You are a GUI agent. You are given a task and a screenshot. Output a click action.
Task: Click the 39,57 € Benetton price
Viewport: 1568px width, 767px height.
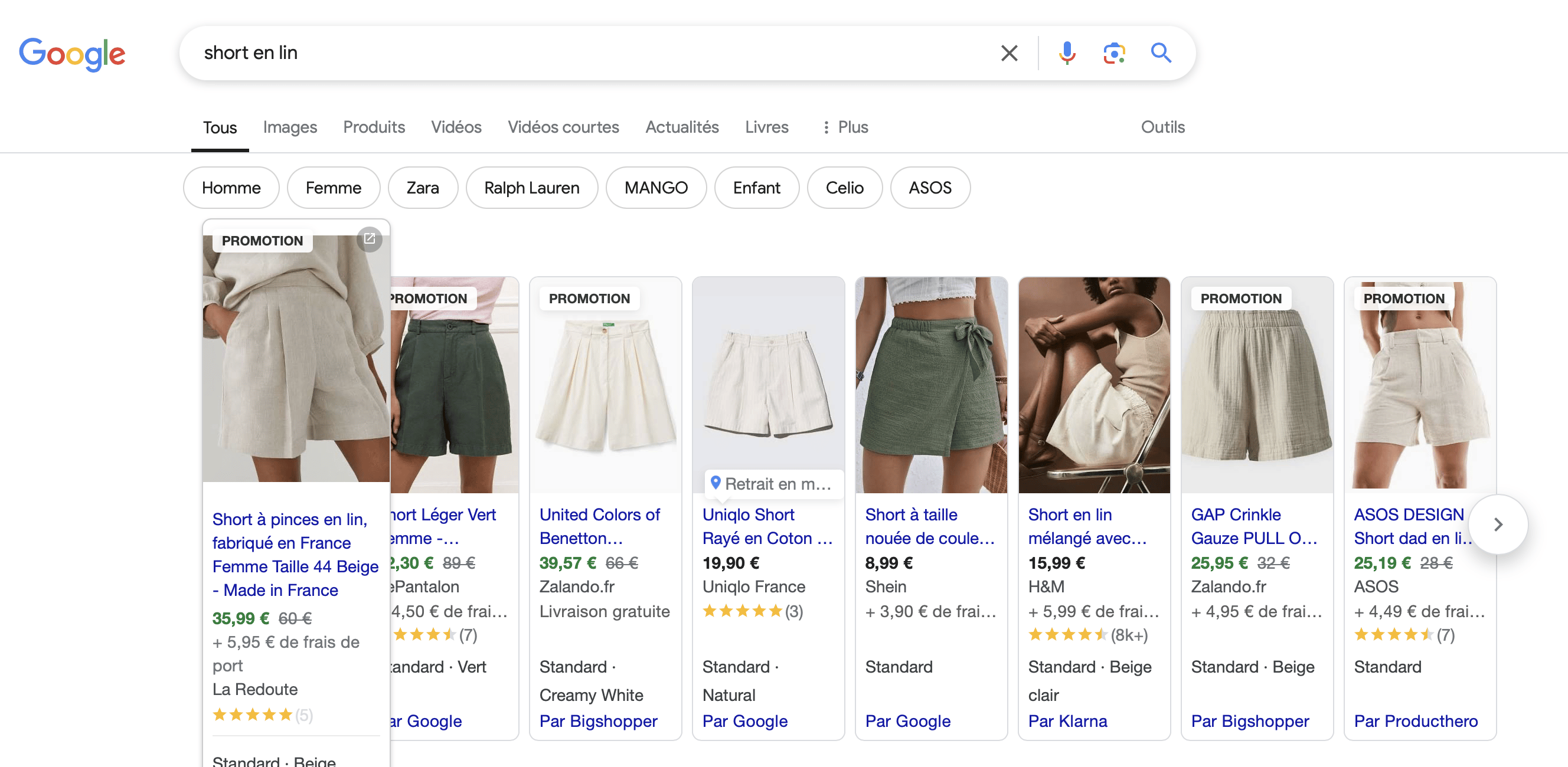point(567,563)
